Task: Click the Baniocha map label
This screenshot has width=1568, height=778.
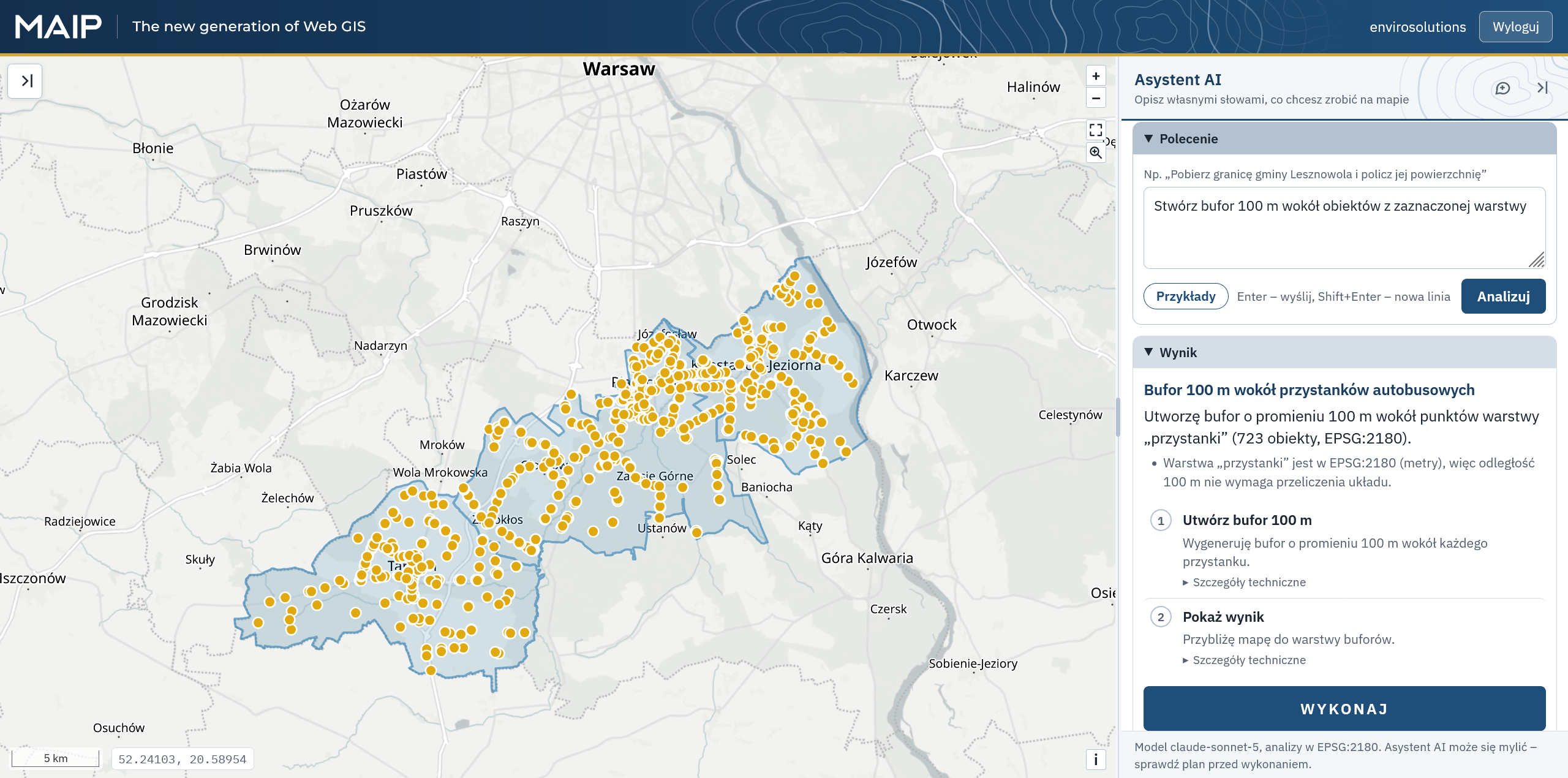Action: click(x=766, y=487)
